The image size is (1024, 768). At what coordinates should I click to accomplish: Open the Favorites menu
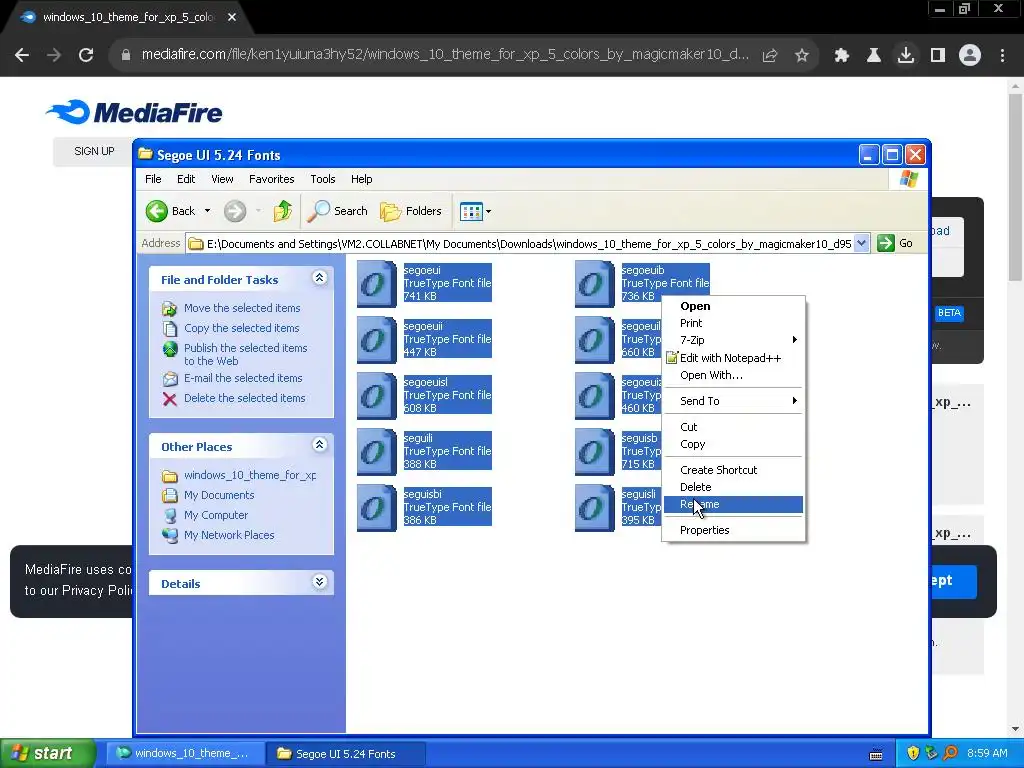point(272,179)
